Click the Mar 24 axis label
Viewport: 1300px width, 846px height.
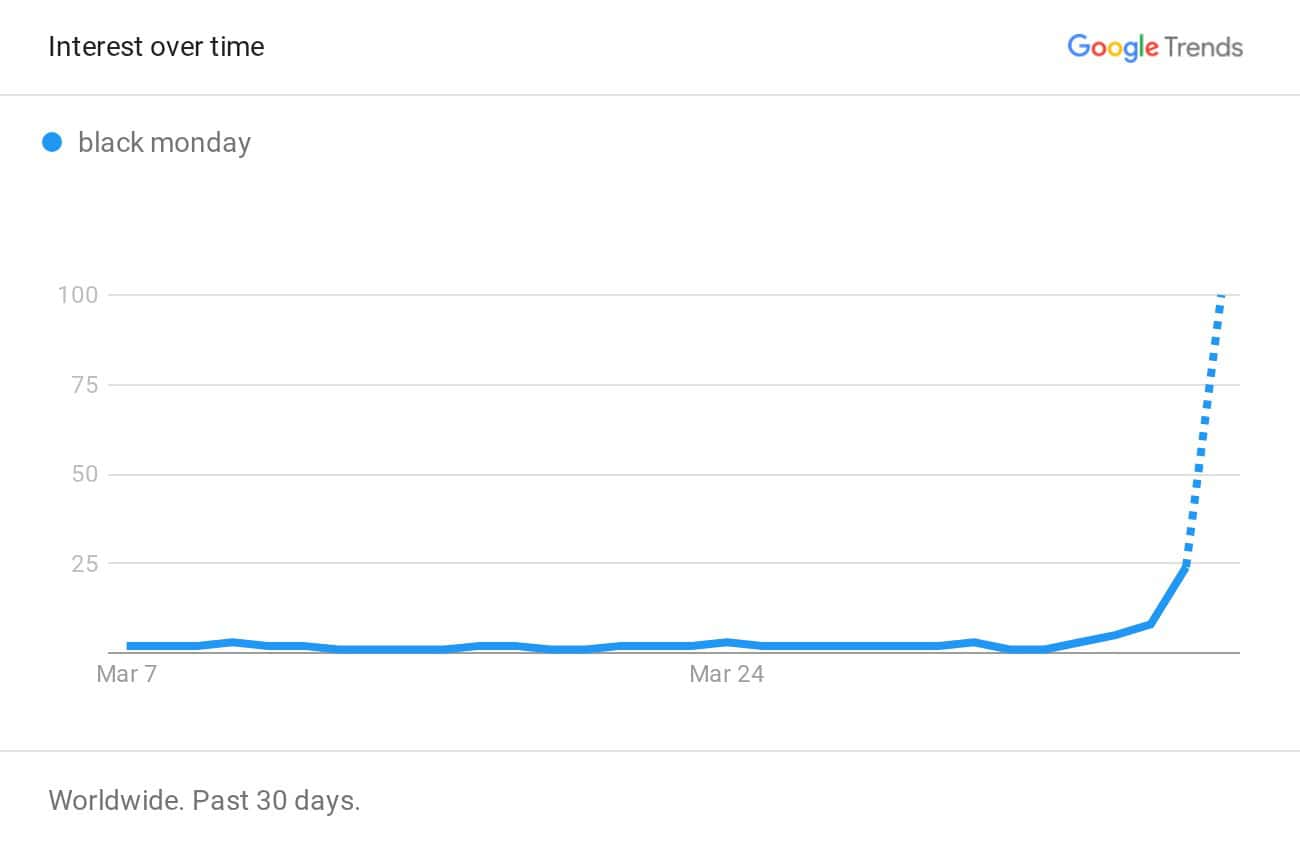726,674
